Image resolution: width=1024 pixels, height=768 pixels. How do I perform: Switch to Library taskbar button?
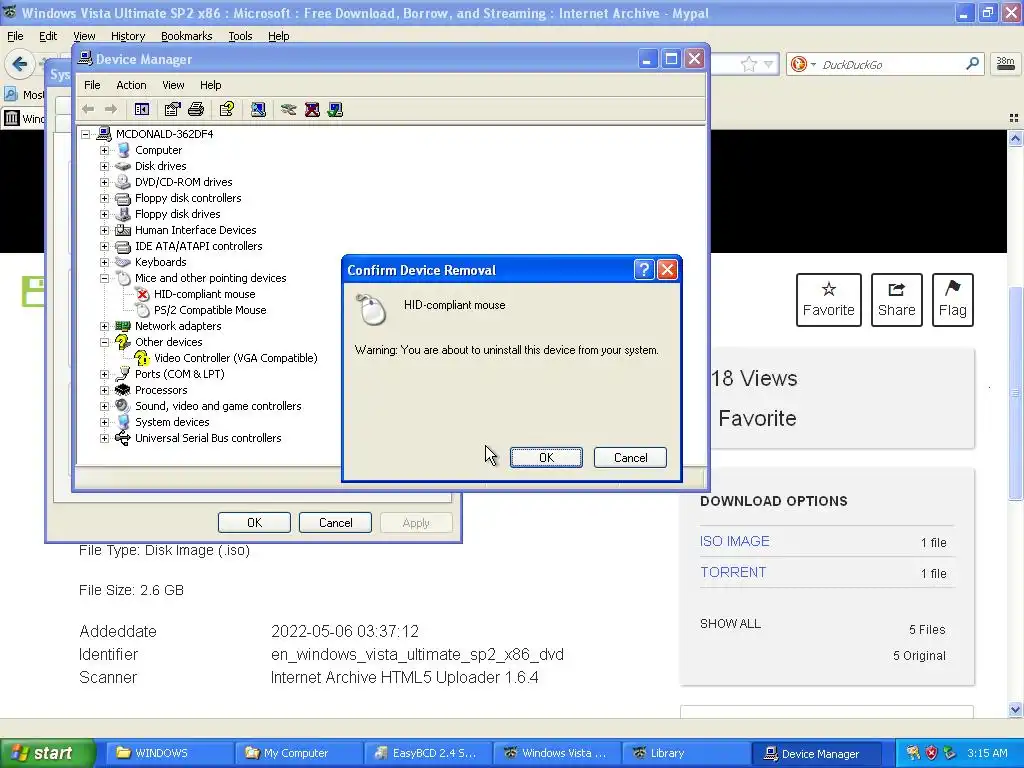[x=684, y=753]
